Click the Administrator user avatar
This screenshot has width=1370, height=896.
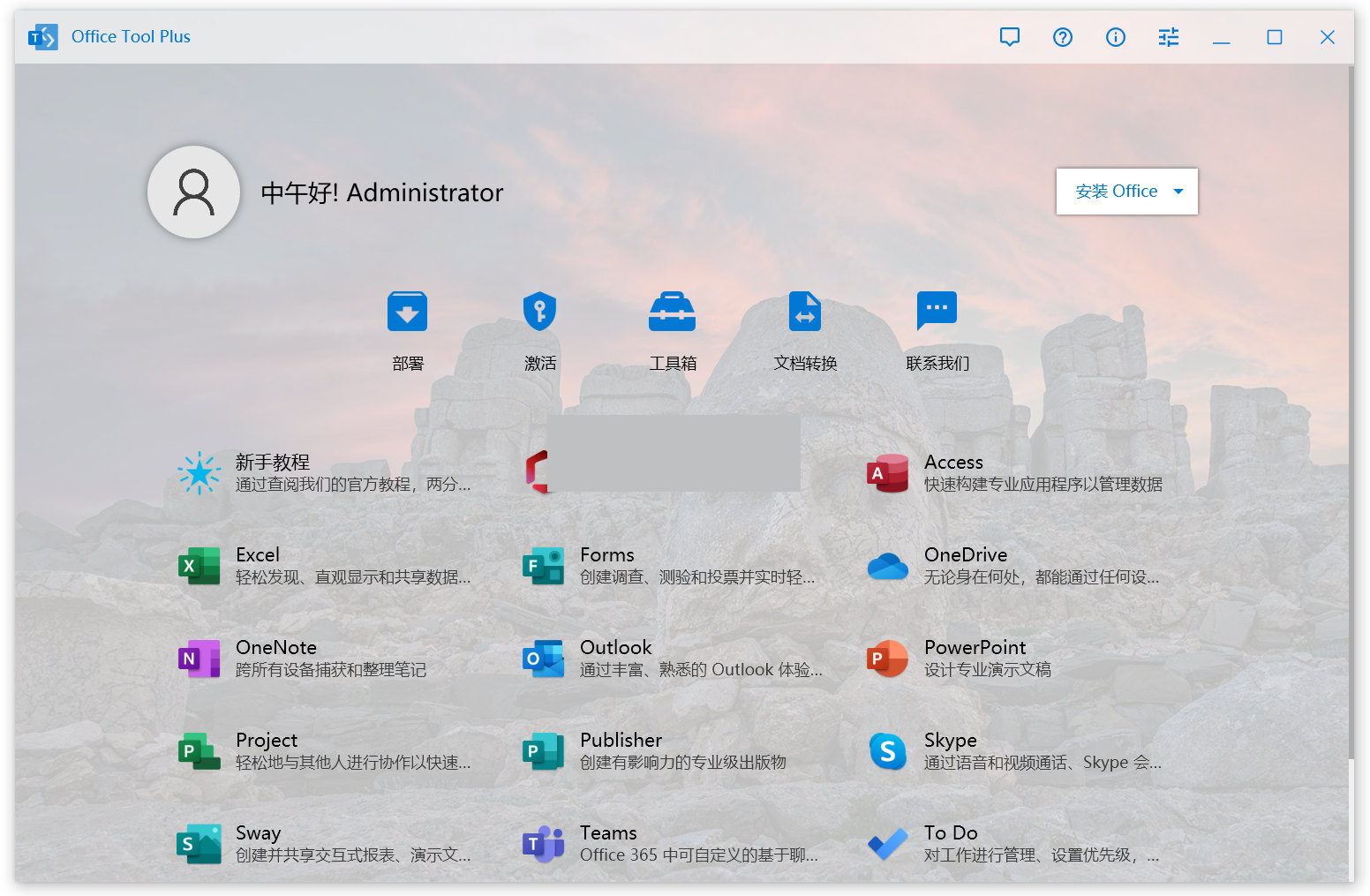coord(193,192)
